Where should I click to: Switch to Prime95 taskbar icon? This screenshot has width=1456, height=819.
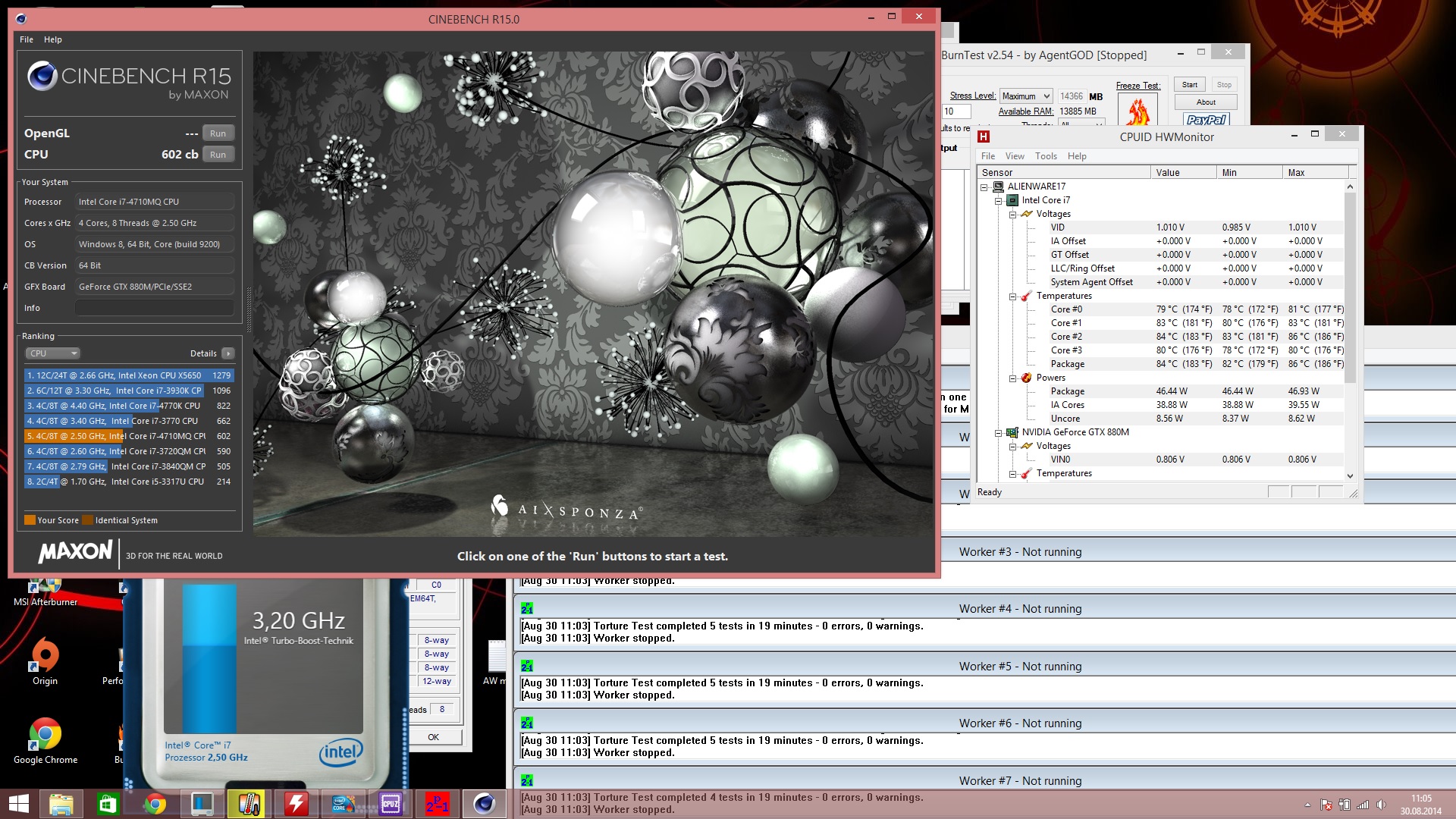coord(437,804)
